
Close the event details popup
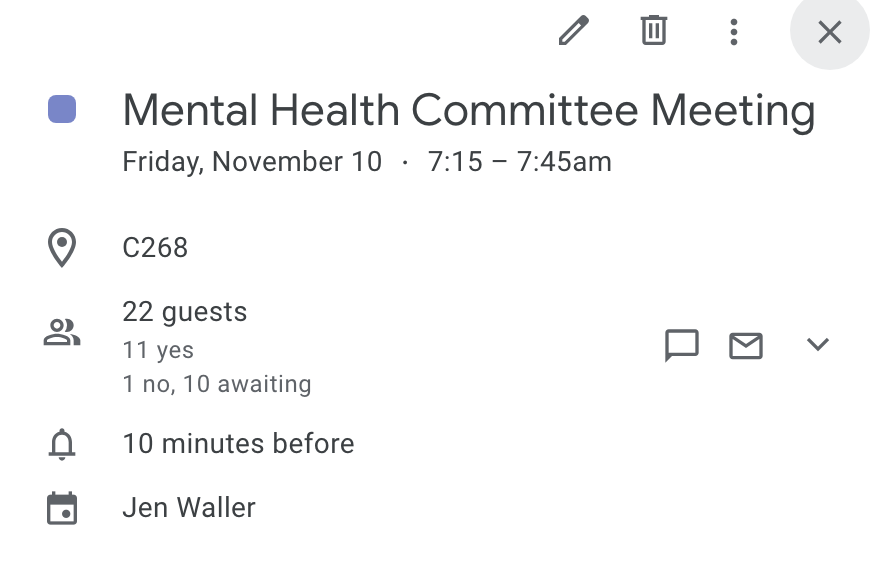point(829,32)
